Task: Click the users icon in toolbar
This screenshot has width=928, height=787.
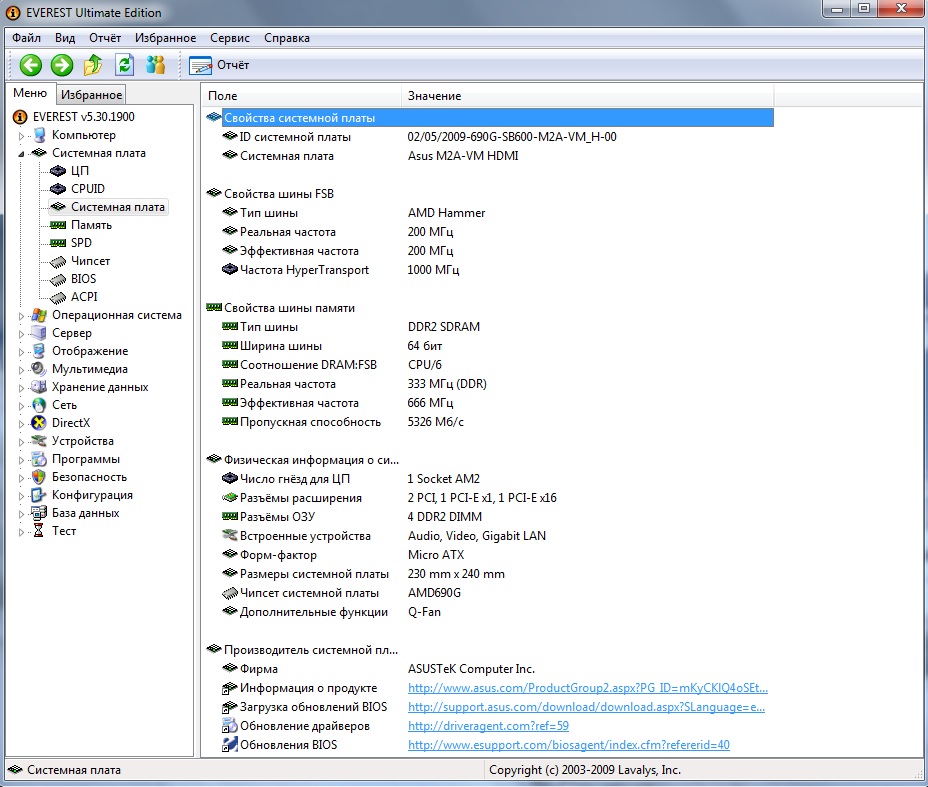Action: click(155, 65)
